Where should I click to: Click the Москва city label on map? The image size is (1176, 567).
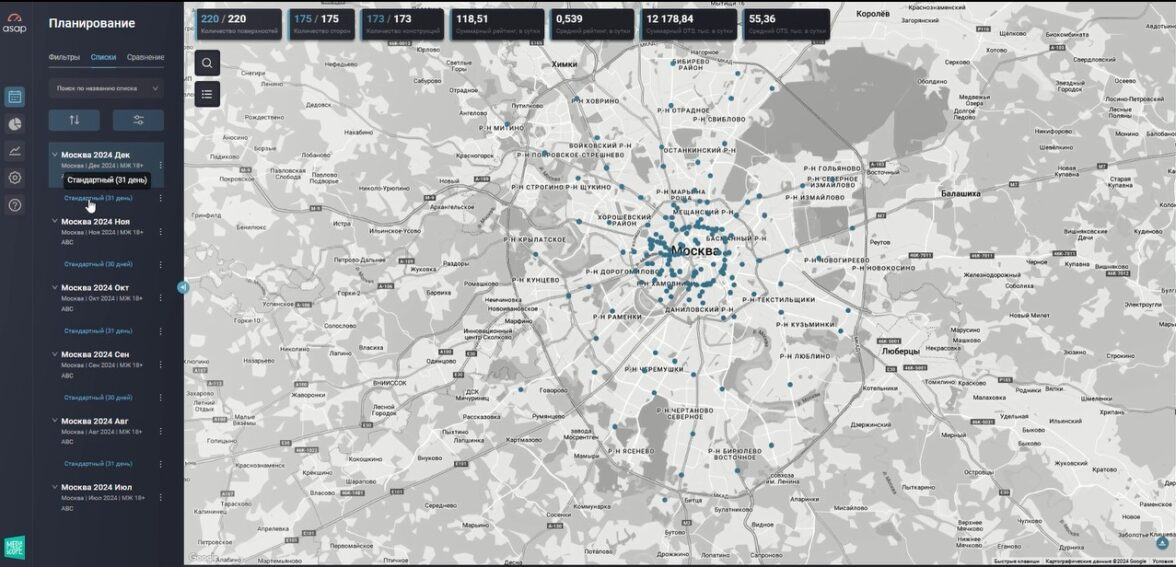click(x=695, y=250)
